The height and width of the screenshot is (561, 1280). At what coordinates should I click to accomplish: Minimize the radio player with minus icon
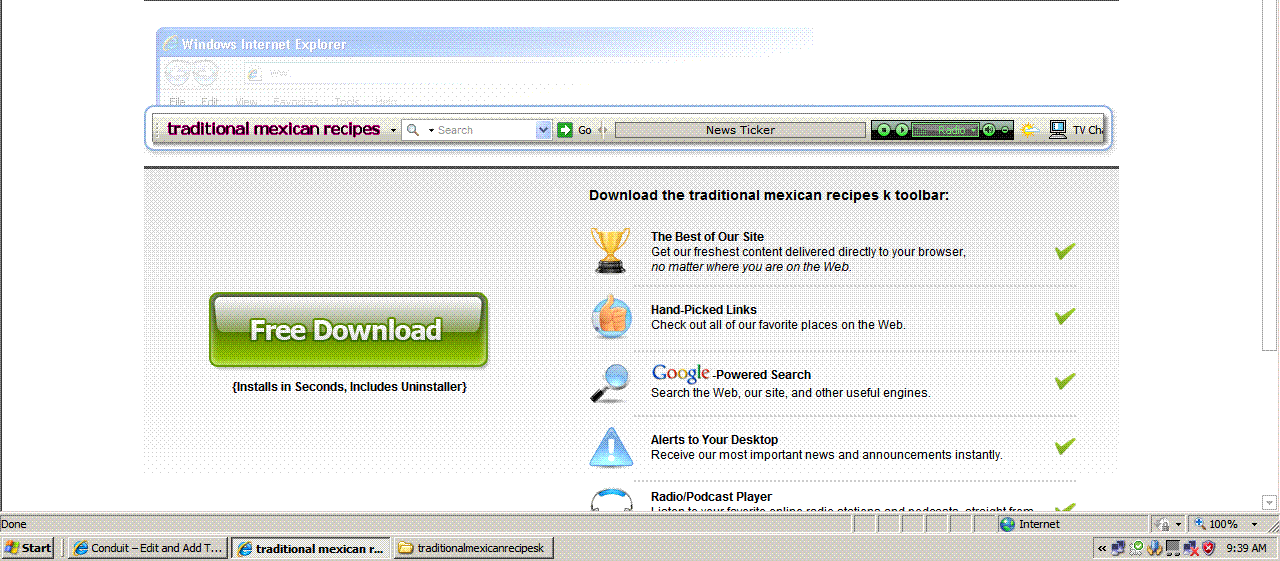click(1005, 130)
